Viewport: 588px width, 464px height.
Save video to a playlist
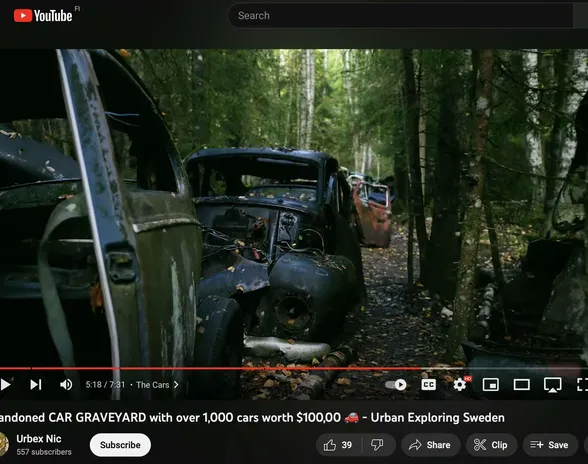[x=550, y=445]
